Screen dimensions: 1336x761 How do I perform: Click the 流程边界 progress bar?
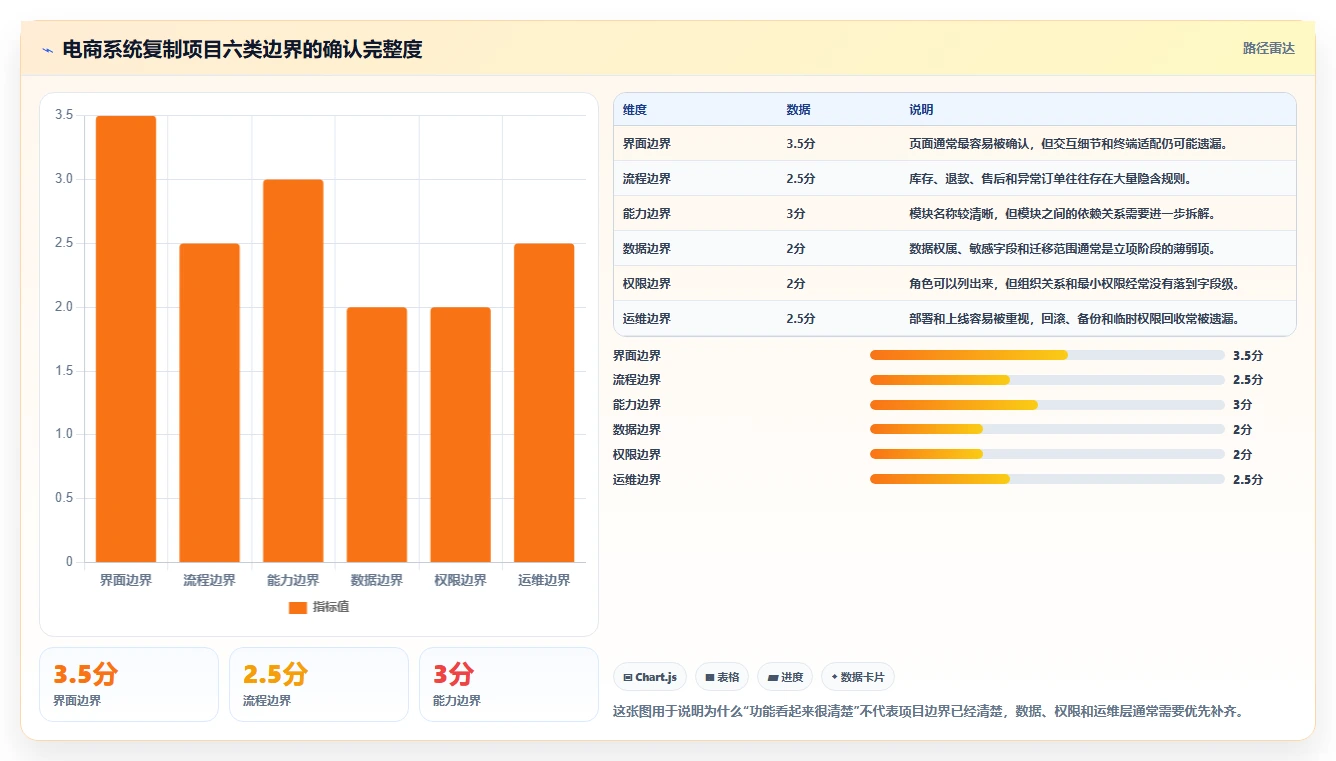tap(1047, 380)
